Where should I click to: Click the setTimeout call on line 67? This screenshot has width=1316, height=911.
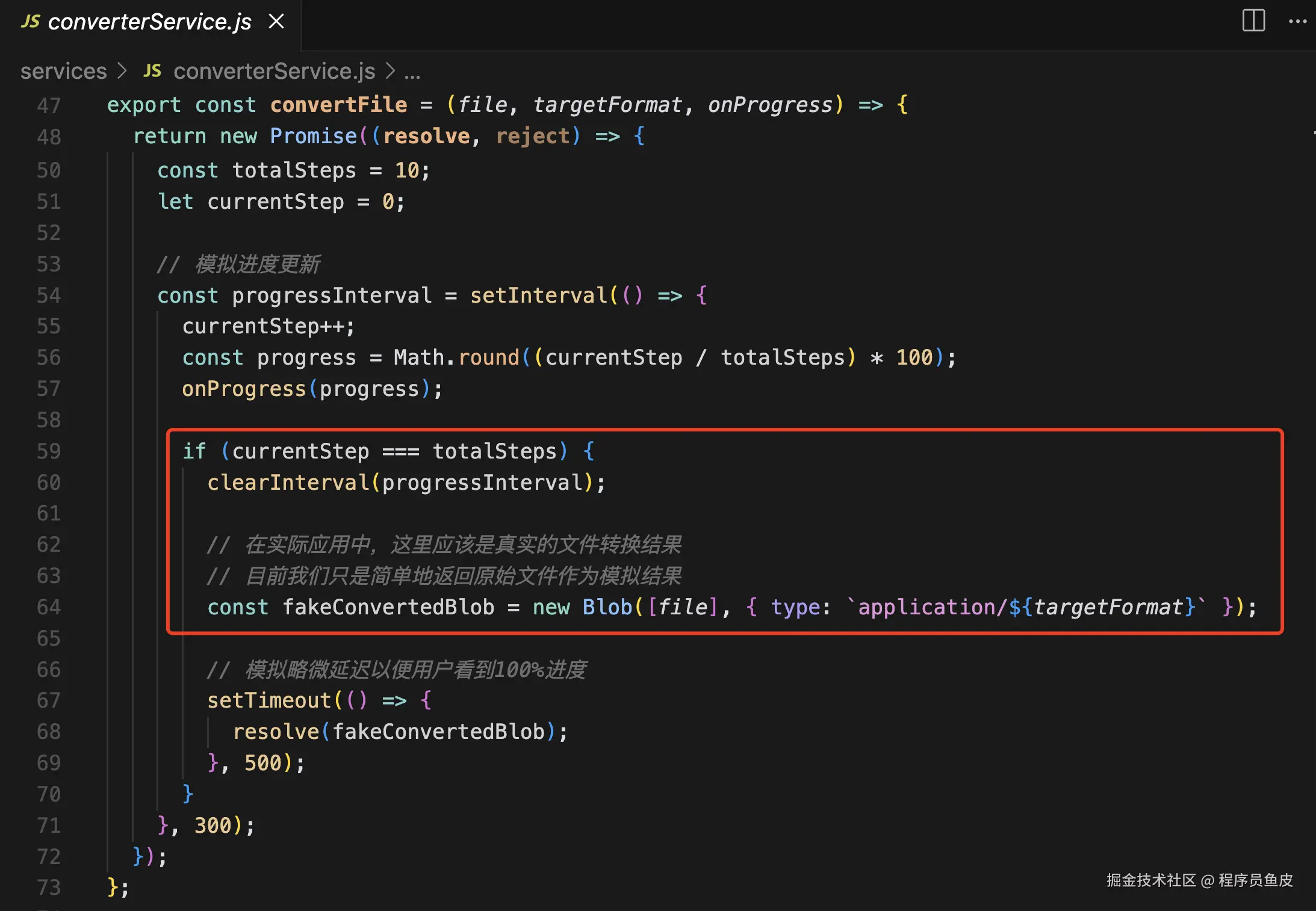coord(269,700)
